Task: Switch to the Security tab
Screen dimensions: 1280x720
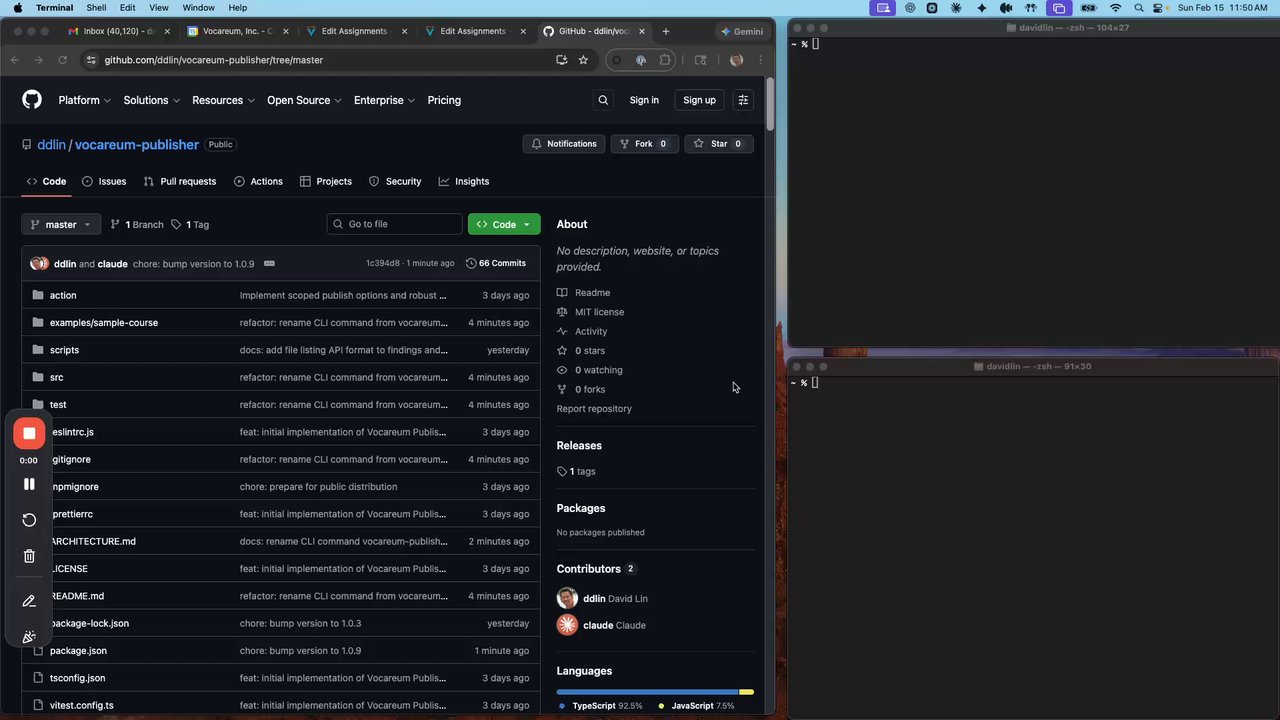Action: pyautogui.click(x=395, y=182)
